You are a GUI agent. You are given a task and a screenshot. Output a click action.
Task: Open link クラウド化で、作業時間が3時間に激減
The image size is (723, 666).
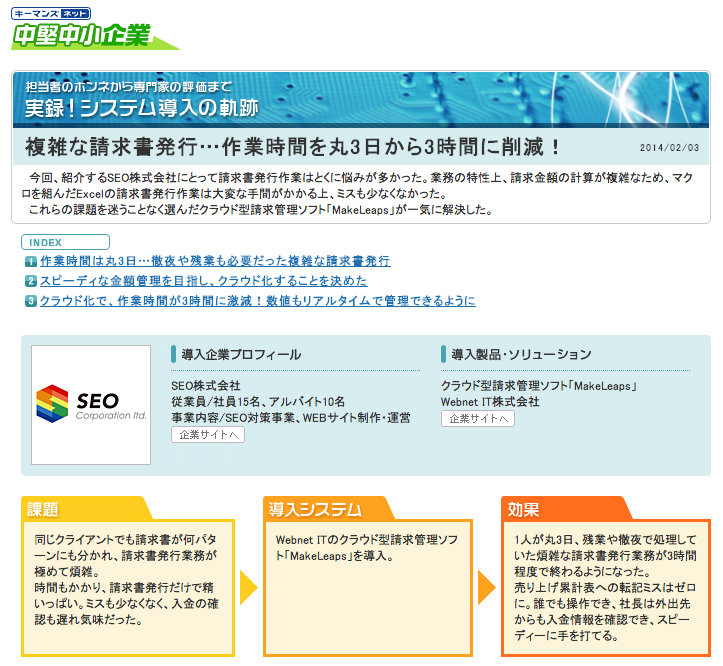[258, 301]
